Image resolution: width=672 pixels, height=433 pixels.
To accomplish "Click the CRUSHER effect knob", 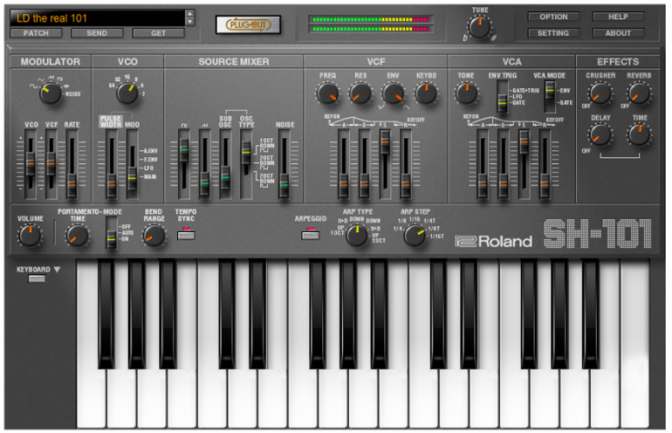I will 600,93.
